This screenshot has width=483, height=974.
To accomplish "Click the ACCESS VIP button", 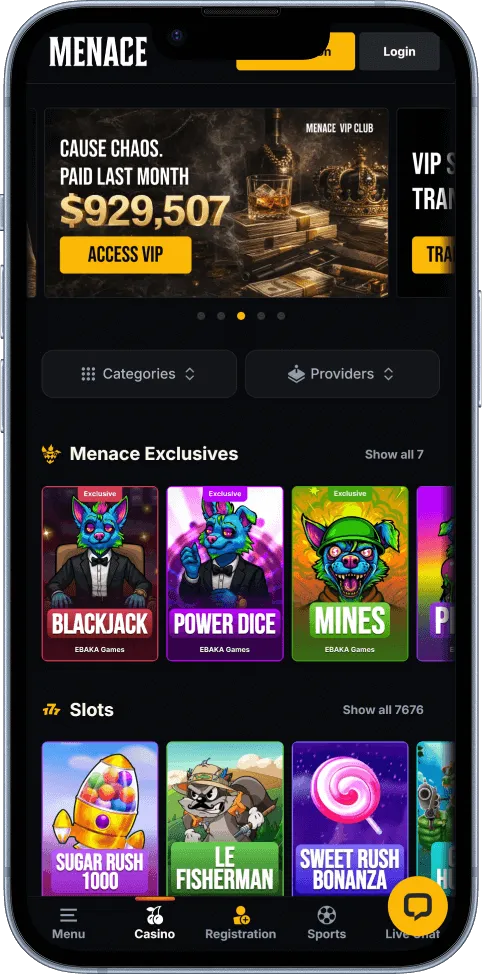I will point(125,255).
